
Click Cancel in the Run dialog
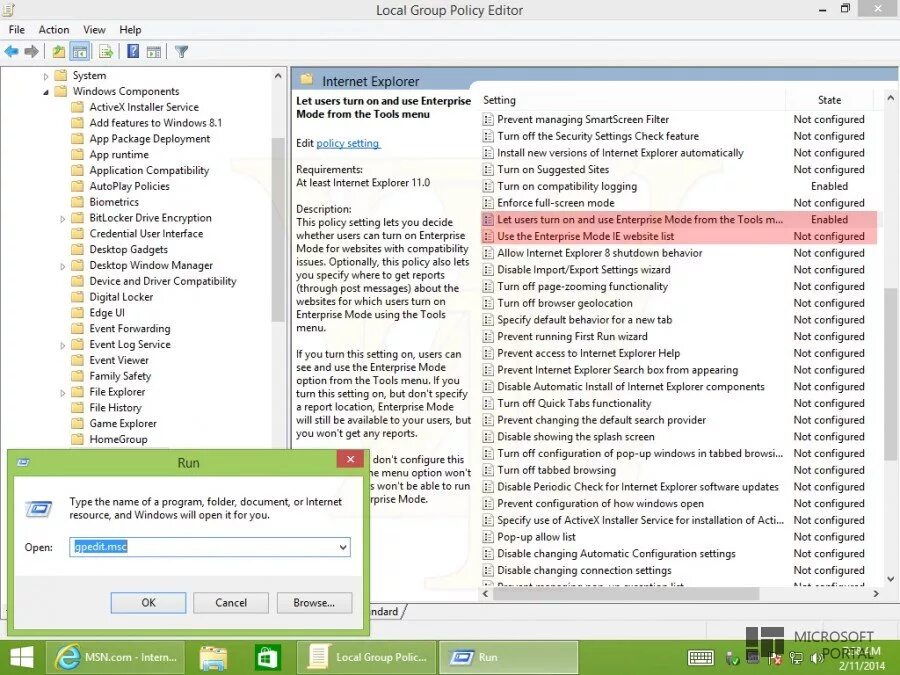point(231,603)
